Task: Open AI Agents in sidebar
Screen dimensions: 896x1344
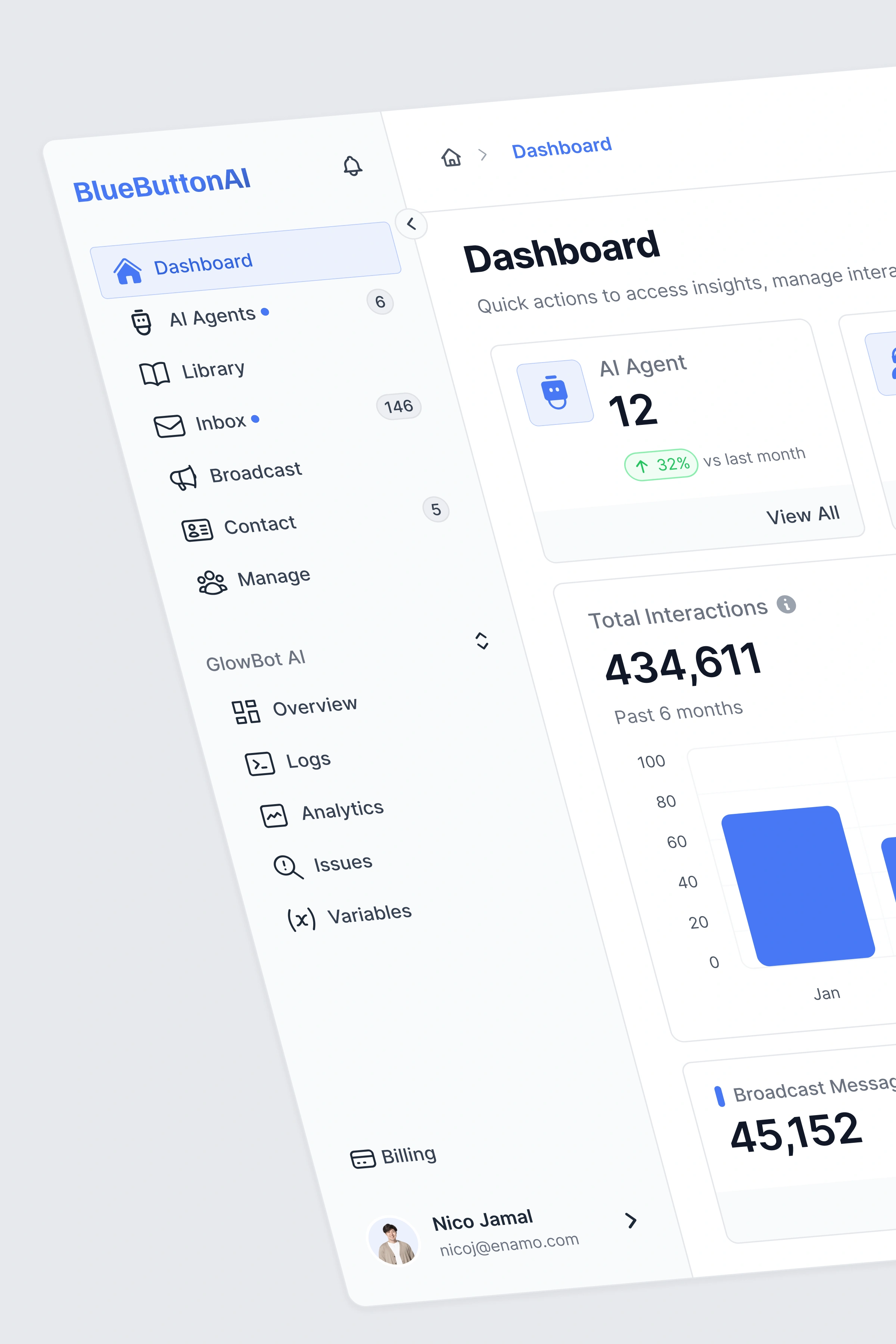Action: tap(212, 317)
